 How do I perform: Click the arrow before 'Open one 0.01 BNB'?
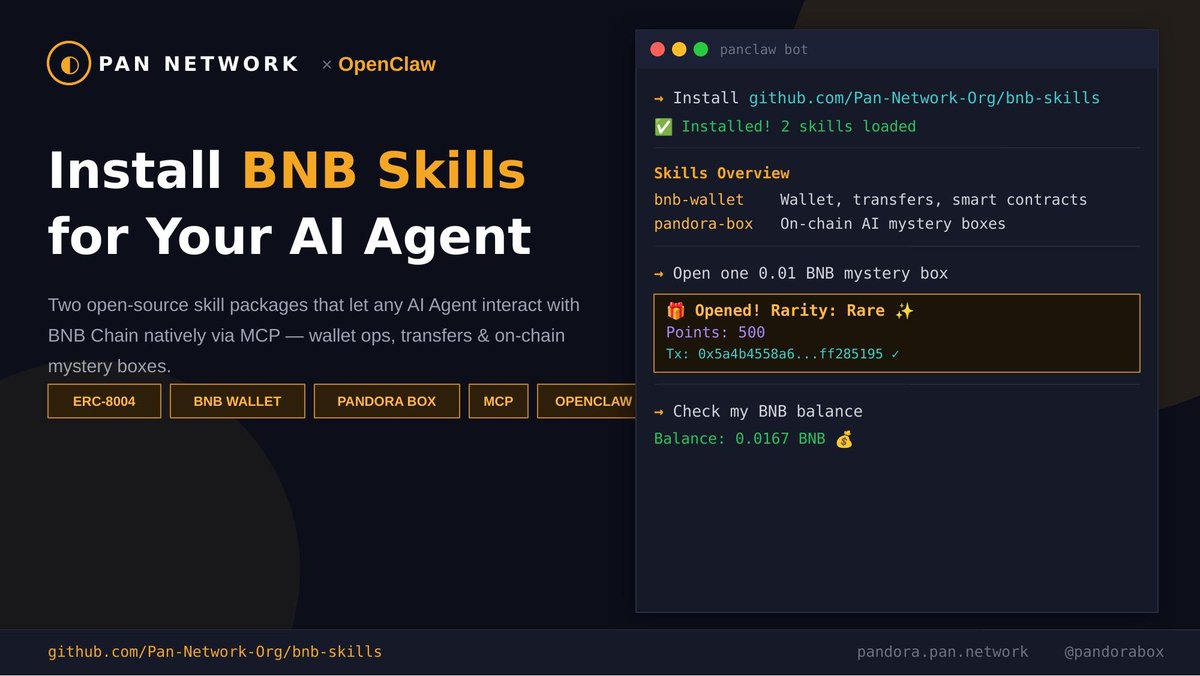click(x=659, y=273)
